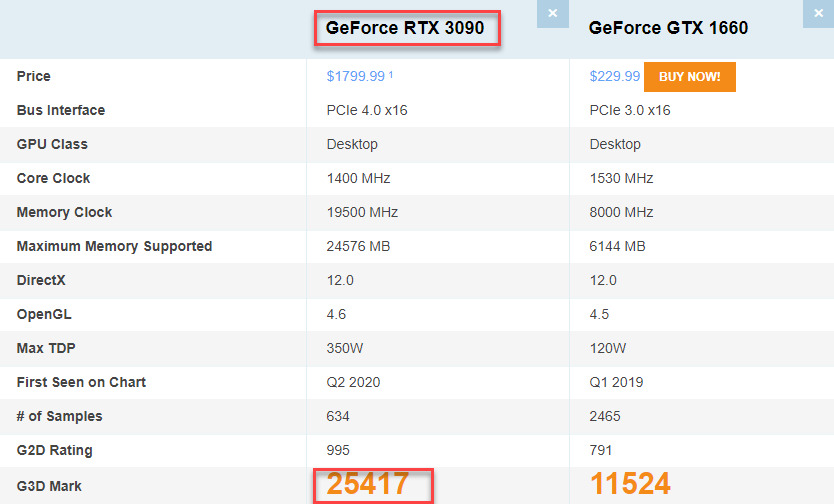
Task: Click the 350W Max TDP value
Action: 344,348
